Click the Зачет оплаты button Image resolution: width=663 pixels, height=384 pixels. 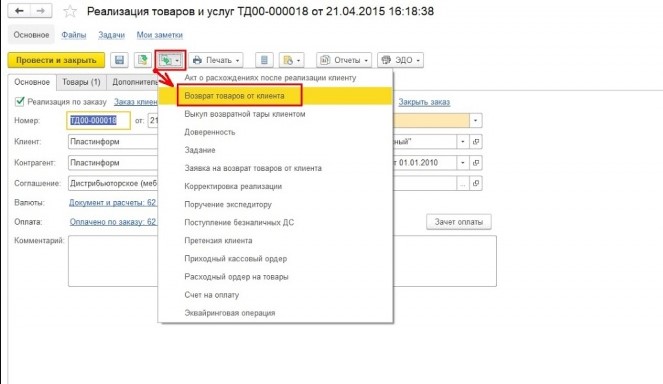459,222
